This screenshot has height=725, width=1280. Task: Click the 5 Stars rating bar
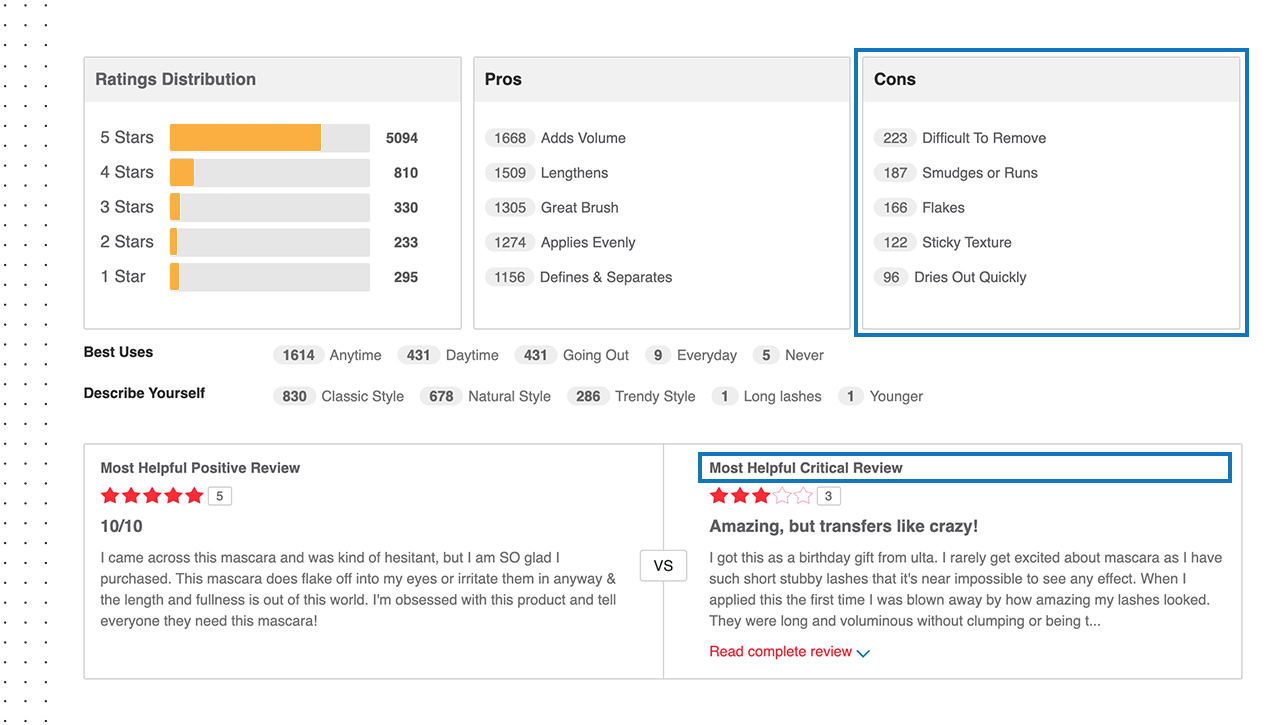[x=270, y=138]
